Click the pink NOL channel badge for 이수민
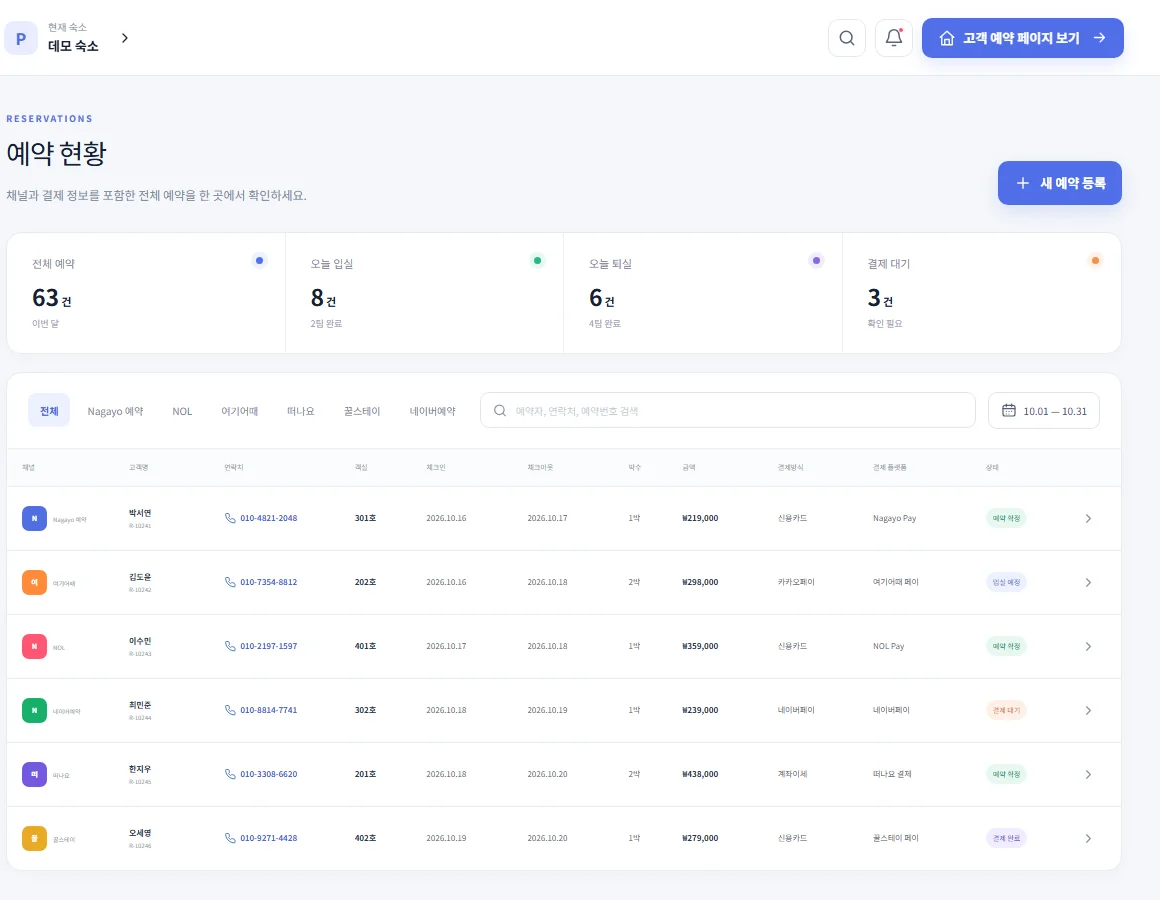This screenshot has height=900, width=1160. tap(34, 646)
